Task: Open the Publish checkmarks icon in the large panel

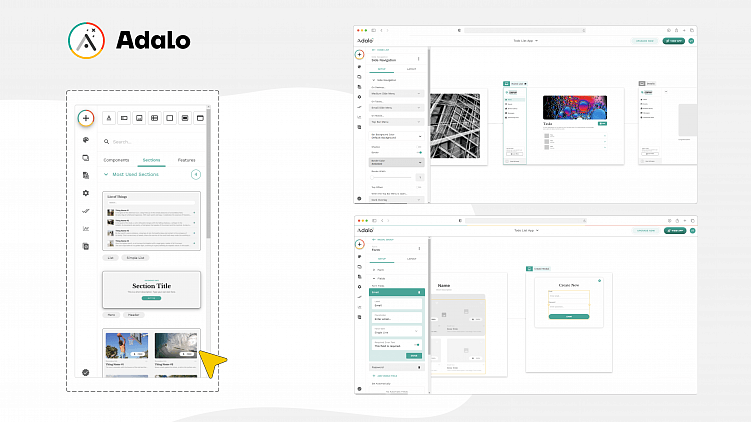Action: [86, 211]
